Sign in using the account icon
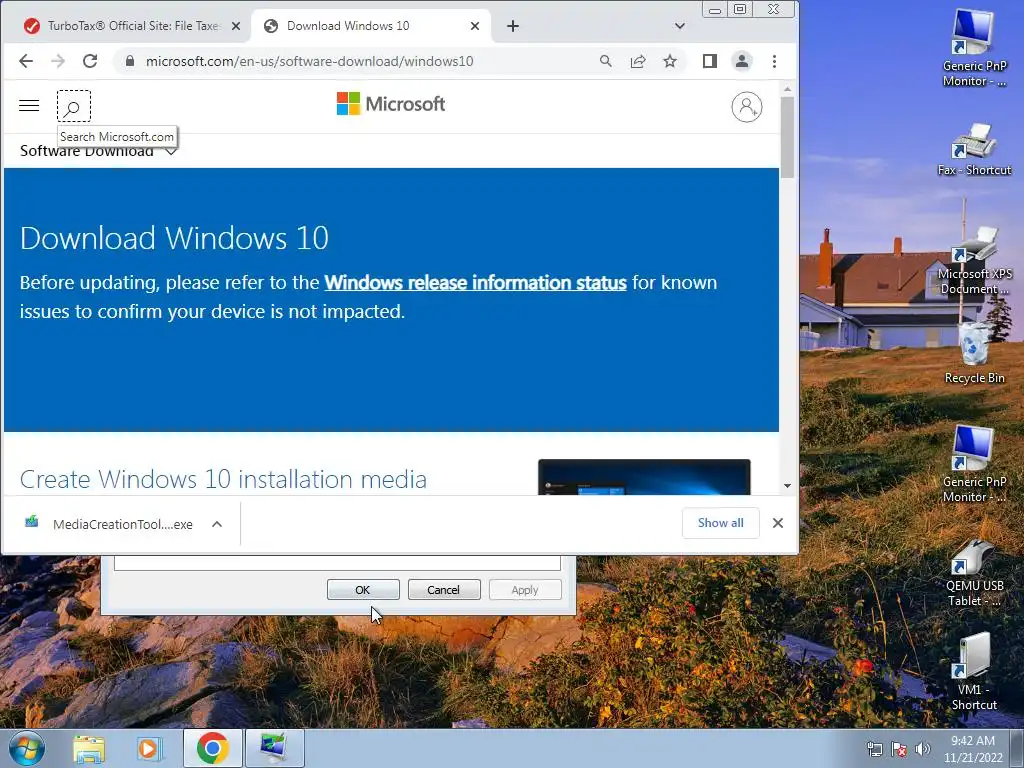 coord(746,107)
